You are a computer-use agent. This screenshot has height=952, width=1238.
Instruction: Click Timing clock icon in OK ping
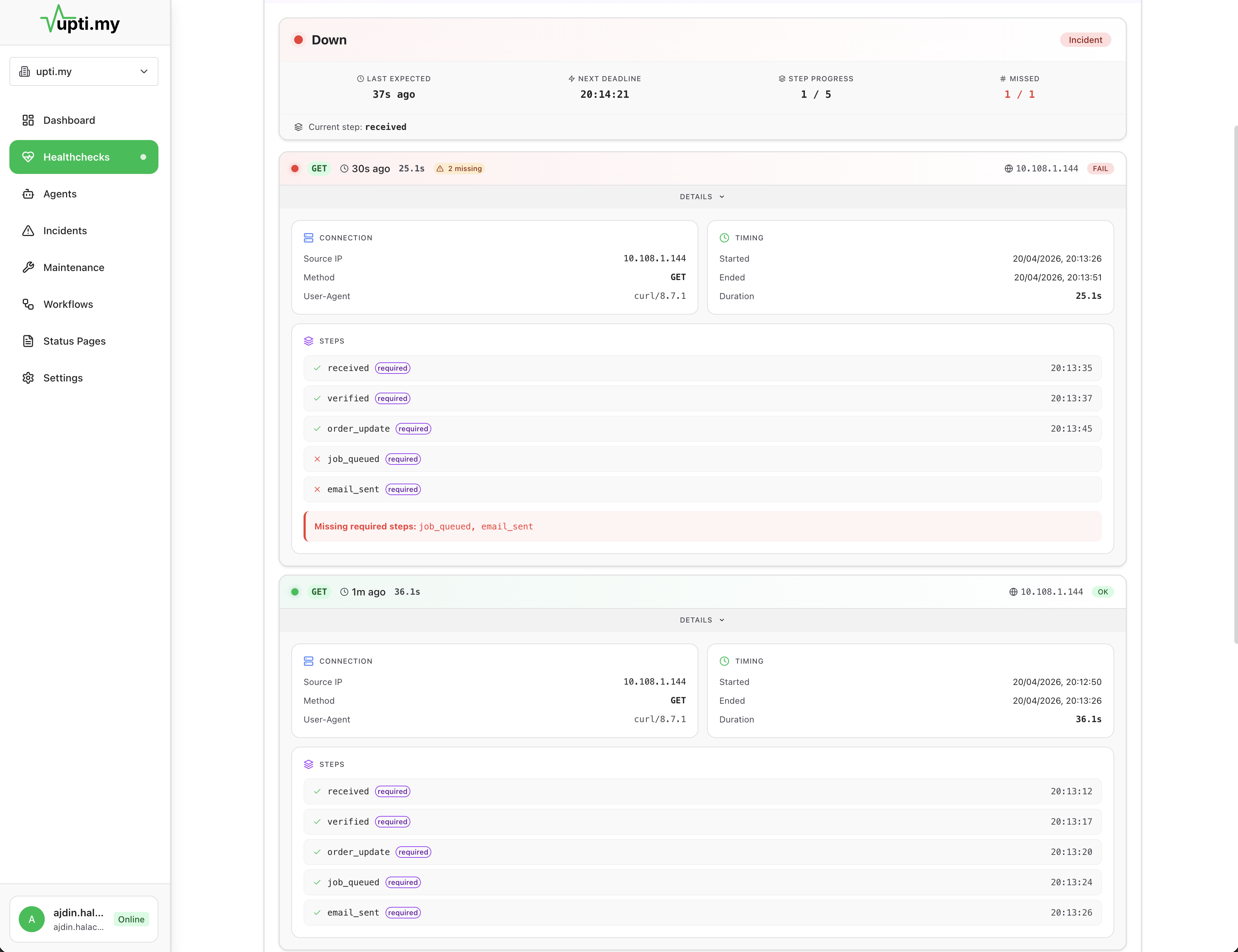click(724, 661)
